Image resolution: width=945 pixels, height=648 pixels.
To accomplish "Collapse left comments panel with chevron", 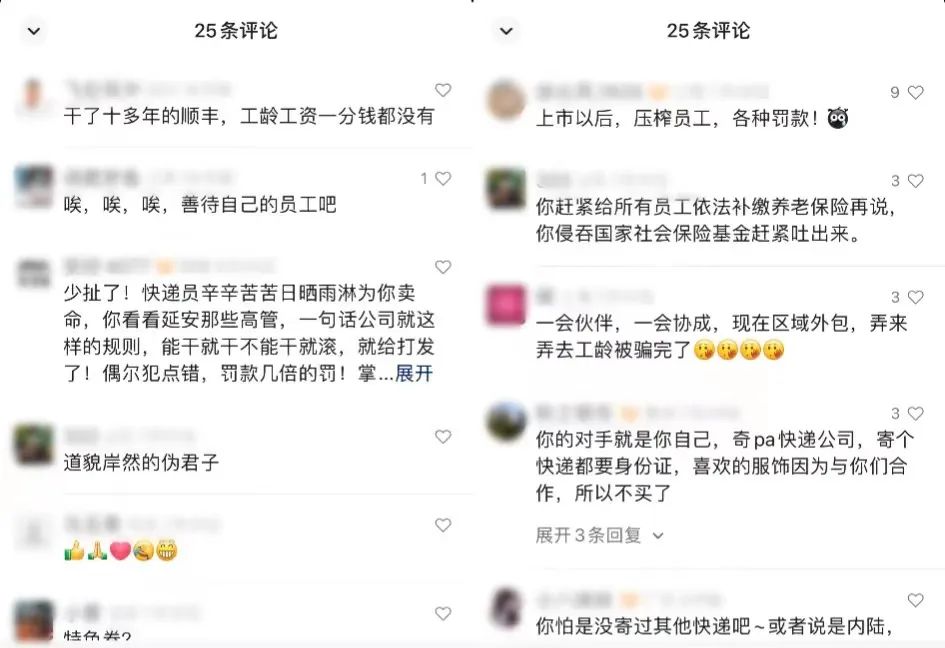I will [34, 31].
